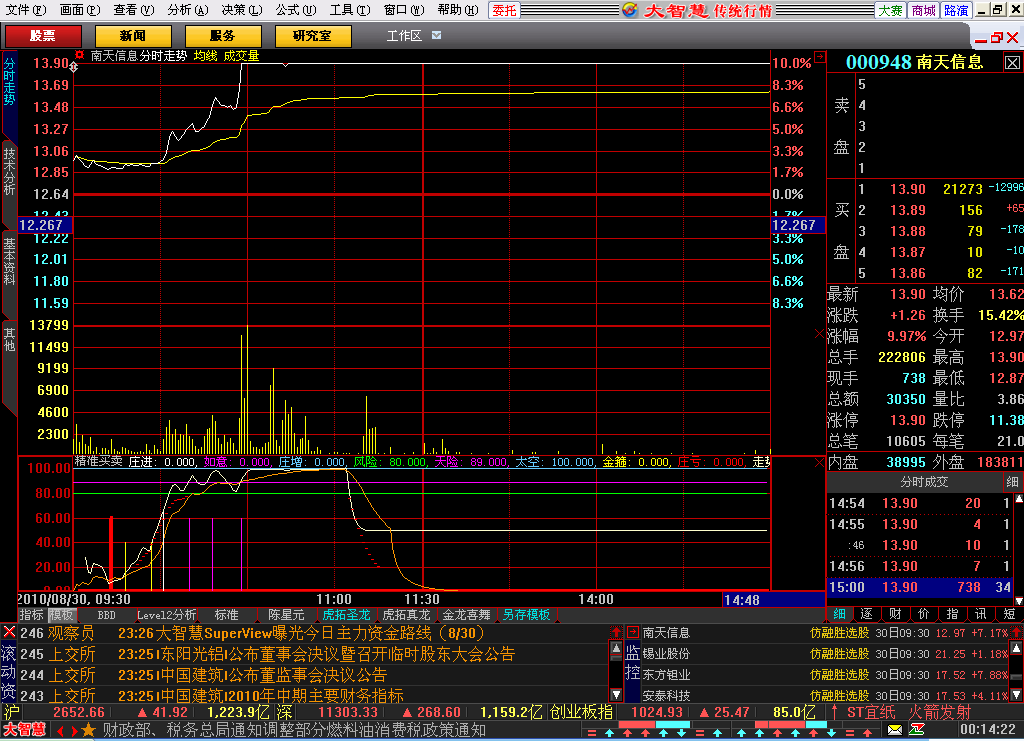Click the gold star icon in ticker bar
Viewport: 1024px width, 741px height.
pos(88,730)
